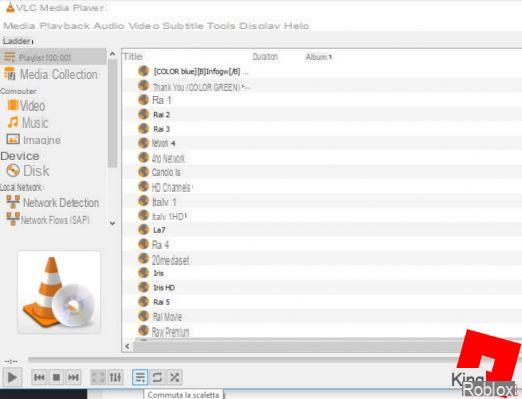Open the Audio menu
This screenshot has height=399, width=522.
tap(109, 26)
